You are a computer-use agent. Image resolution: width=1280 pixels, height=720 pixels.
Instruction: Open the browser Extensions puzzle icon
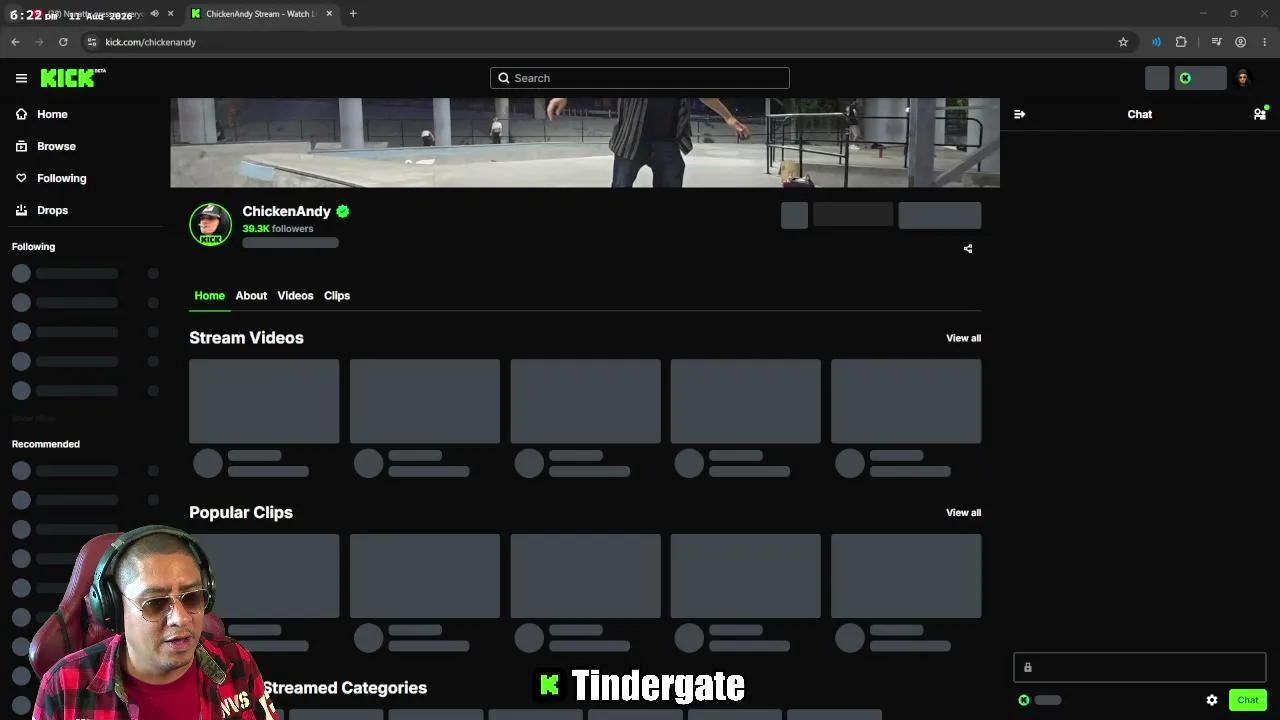pyautogui.click(x=1181, y=42)
